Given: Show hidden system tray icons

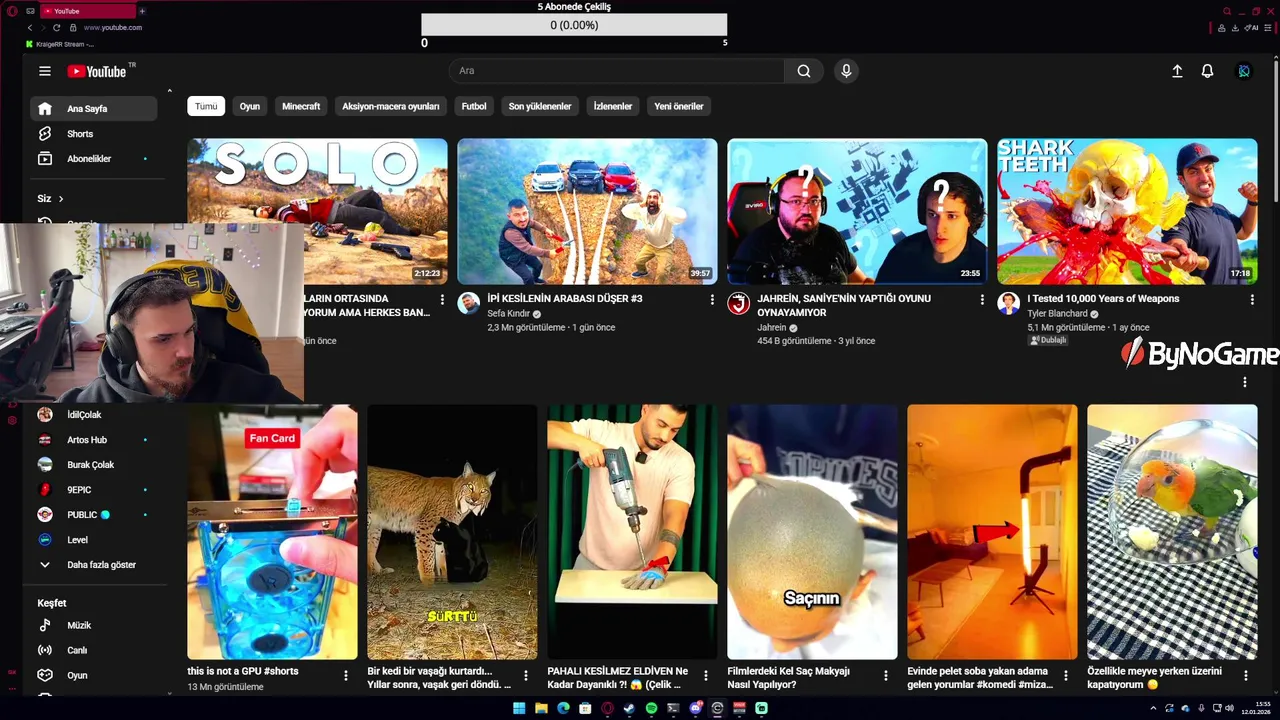Looking at the screenshot, I should pos(1153,708).
